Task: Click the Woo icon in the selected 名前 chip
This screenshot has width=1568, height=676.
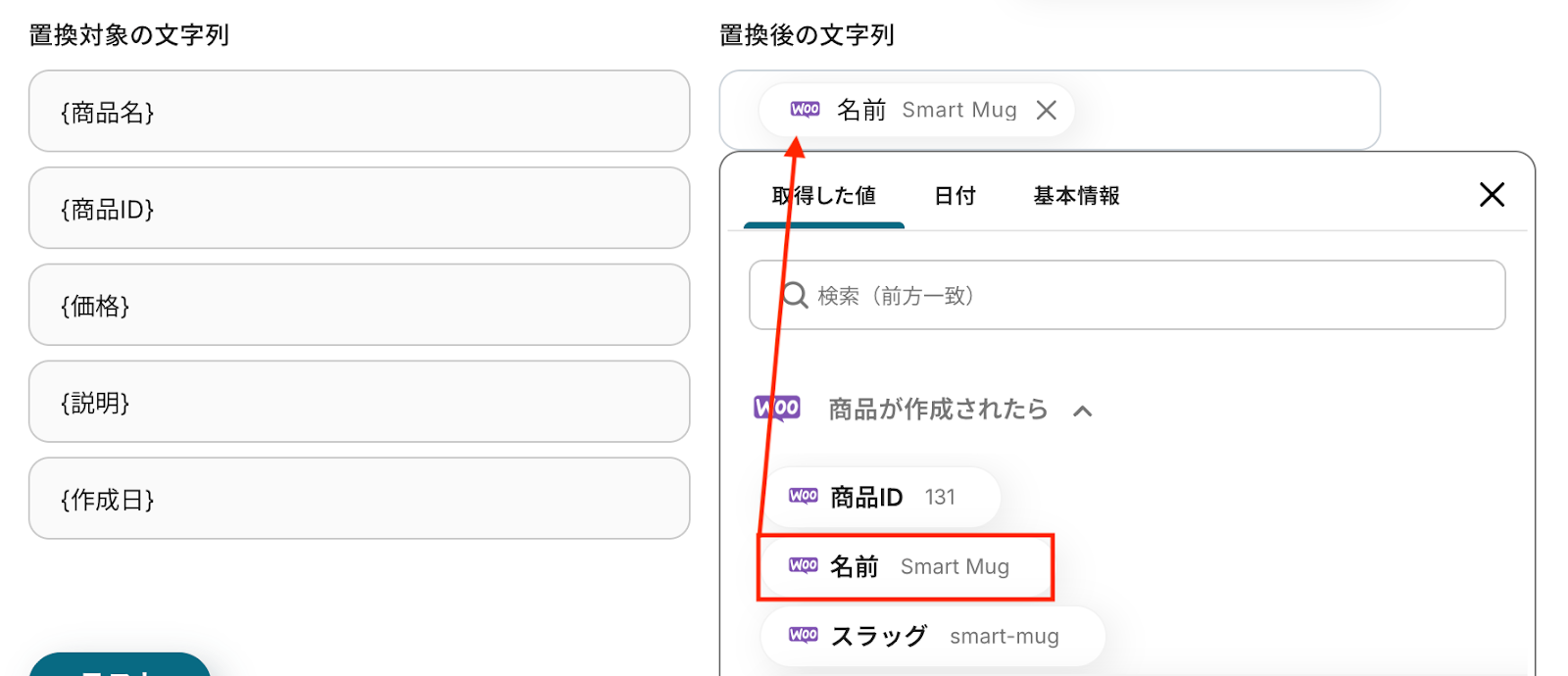Action: coord(806,110)
